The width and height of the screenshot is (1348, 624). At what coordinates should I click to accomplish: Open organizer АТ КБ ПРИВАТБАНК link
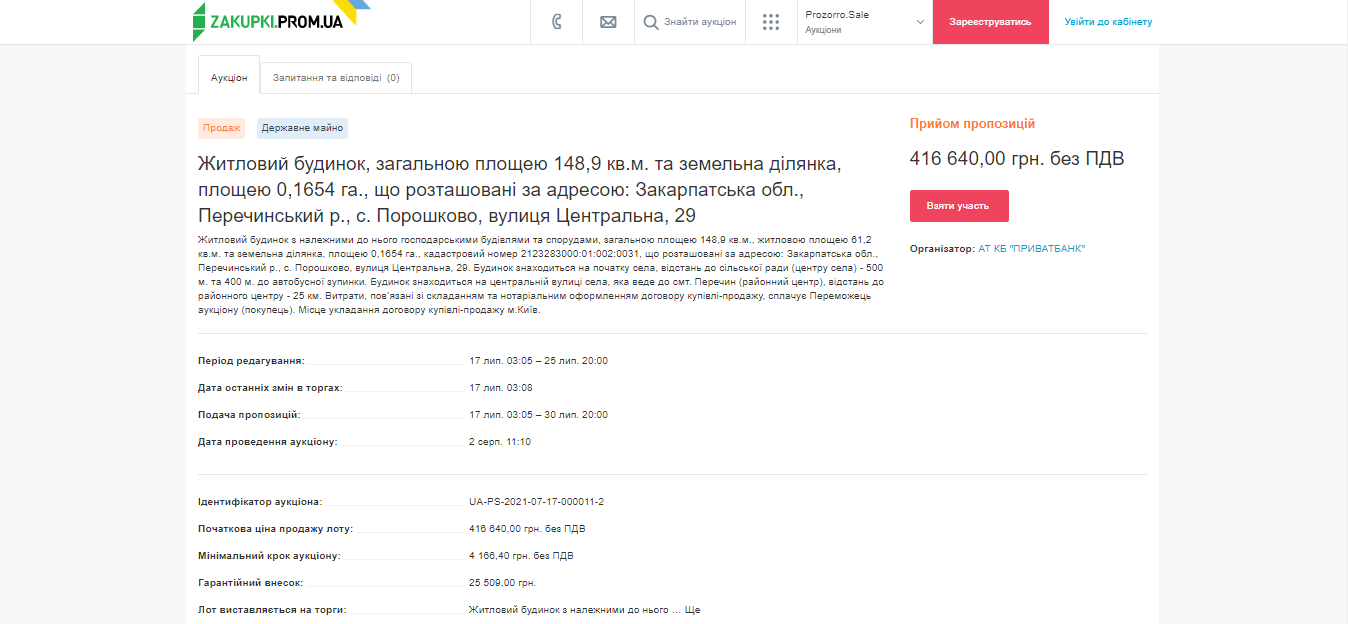(1031, 249)
